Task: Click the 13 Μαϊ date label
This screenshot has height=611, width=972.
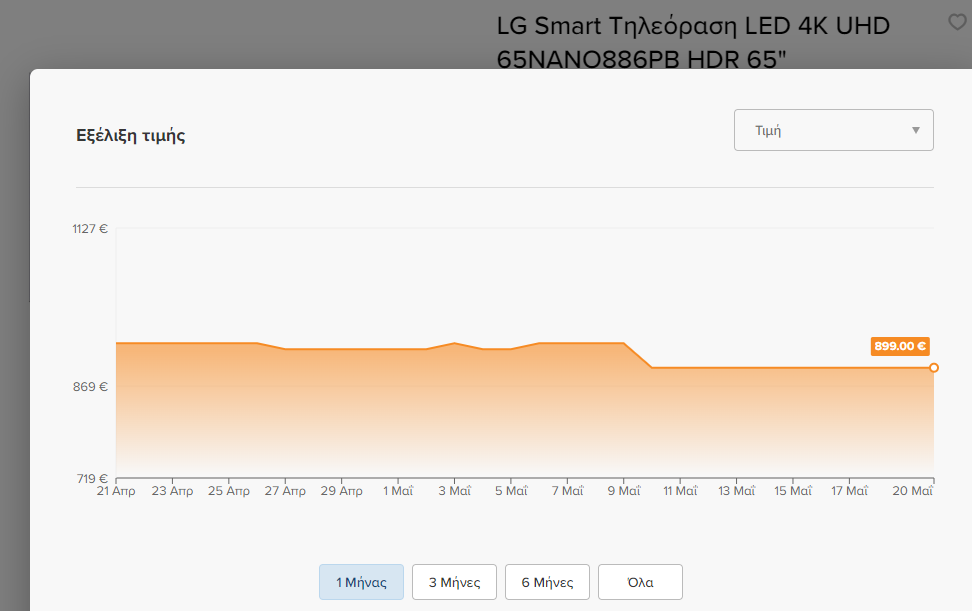Action: click(x=736, y=491)
